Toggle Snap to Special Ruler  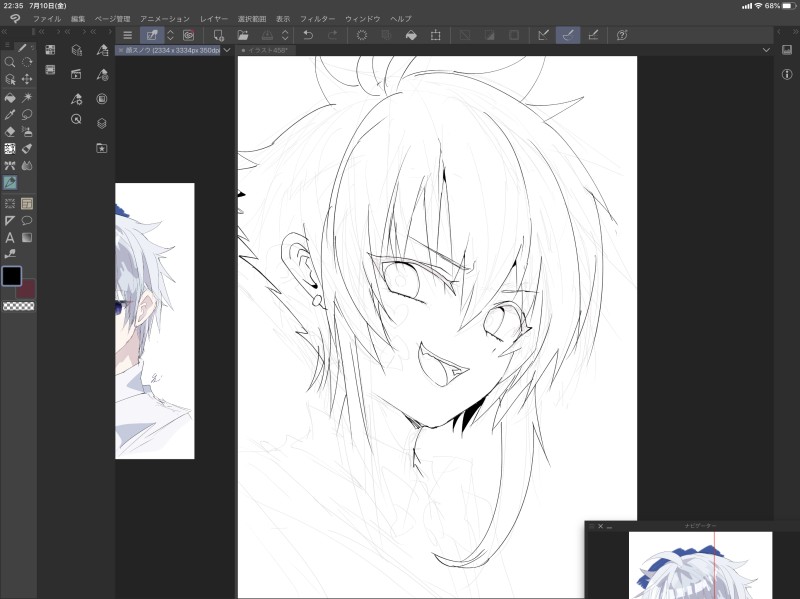568,35
